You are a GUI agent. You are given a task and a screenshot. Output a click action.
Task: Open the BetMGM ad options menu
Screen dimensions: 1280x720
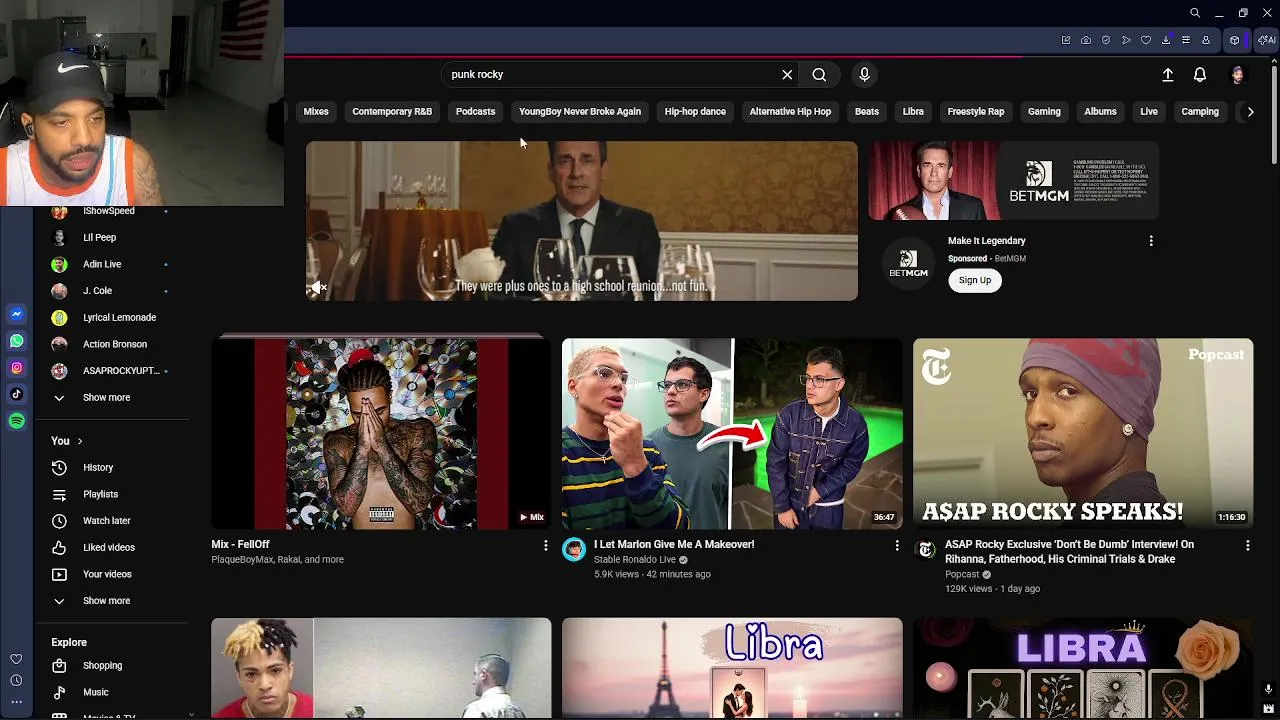coord(1151,241)
